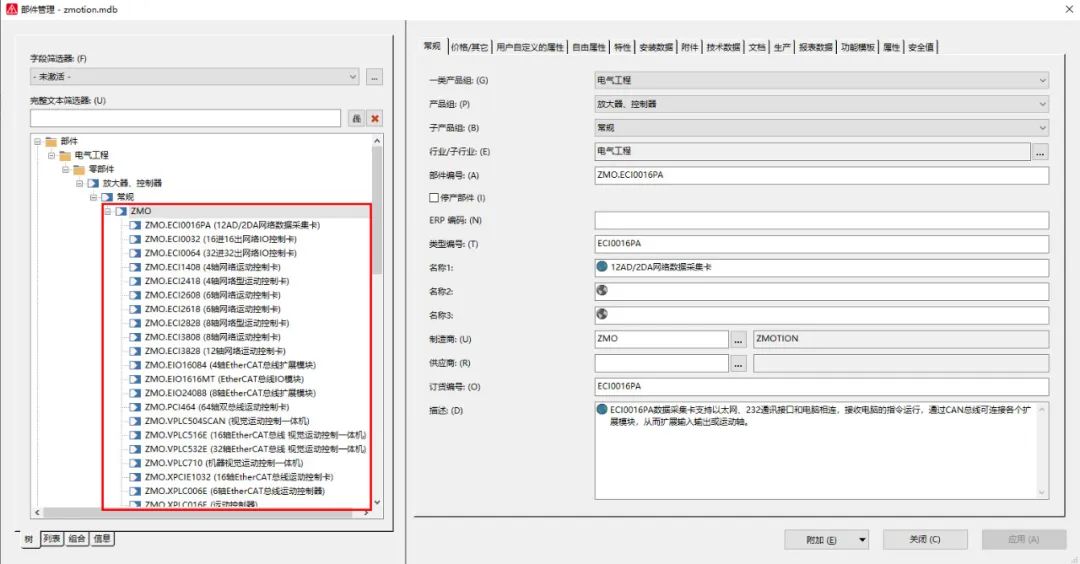
Task: Collapse the 零部件 tree node
Action: point(65,169)
